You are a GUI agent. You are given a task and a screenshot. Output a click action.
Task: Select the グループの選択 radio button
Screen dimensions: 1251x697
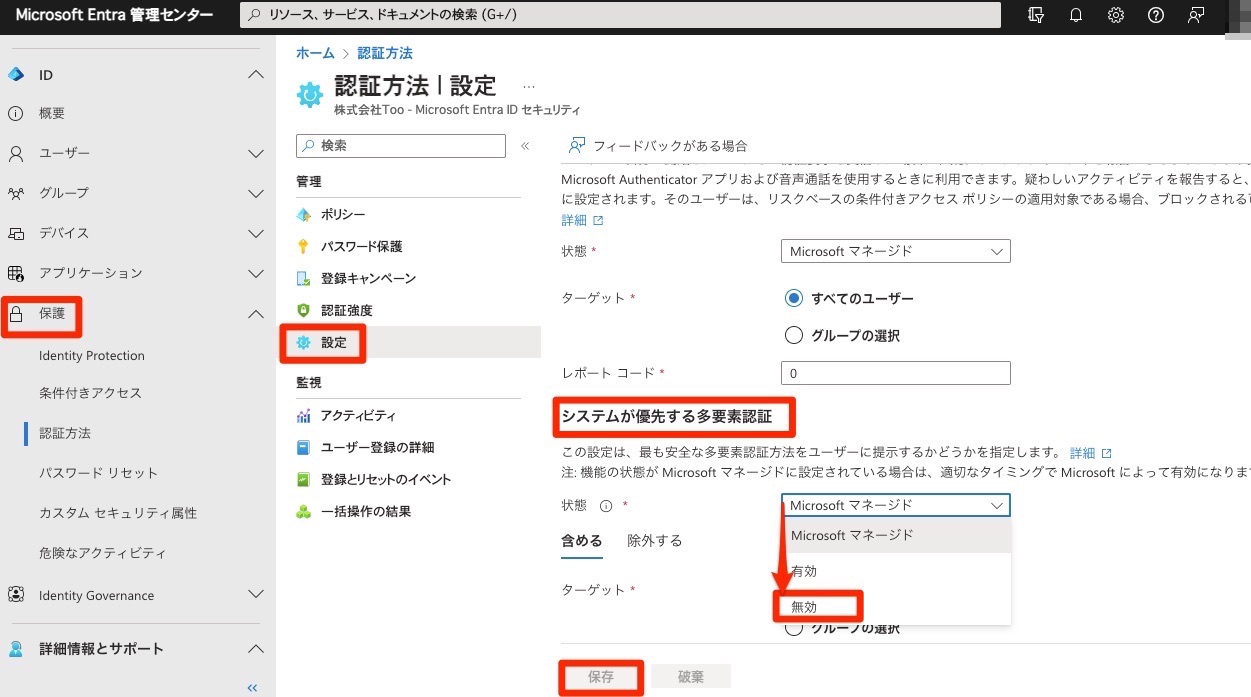794,336
